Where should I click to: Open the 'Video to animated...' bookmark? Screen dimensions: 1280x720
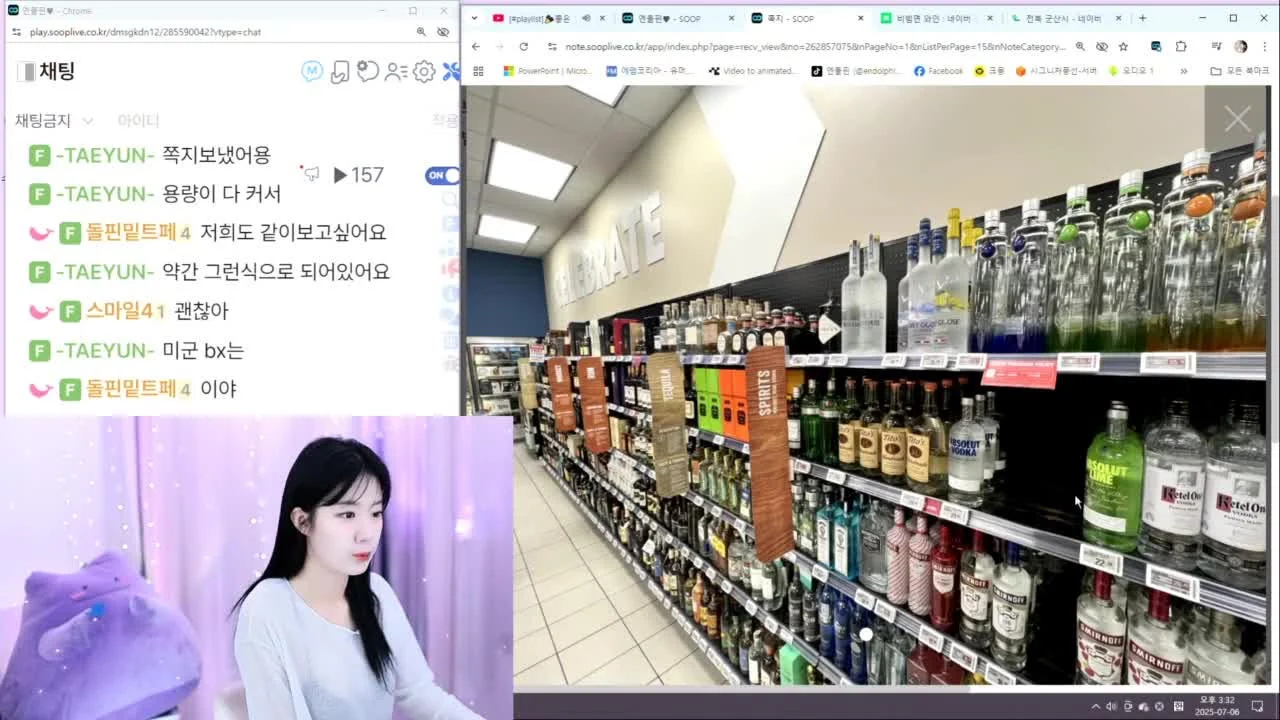tap(753, 71)
